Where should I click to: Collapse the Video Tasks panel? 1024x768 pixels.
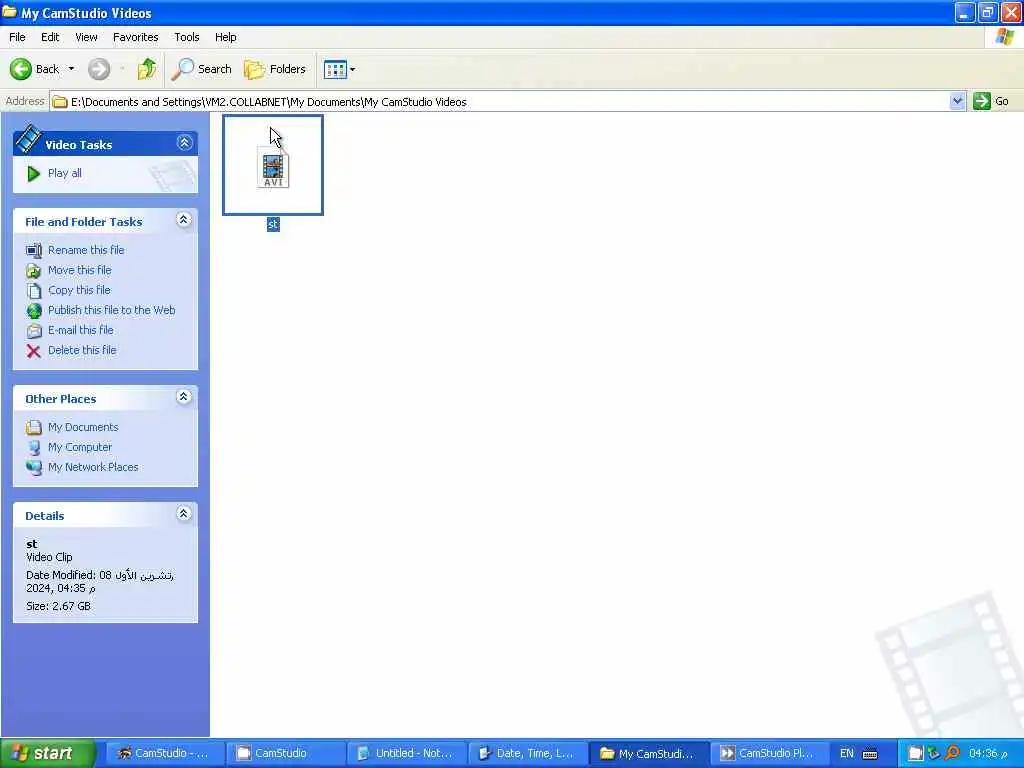(185, 143)
